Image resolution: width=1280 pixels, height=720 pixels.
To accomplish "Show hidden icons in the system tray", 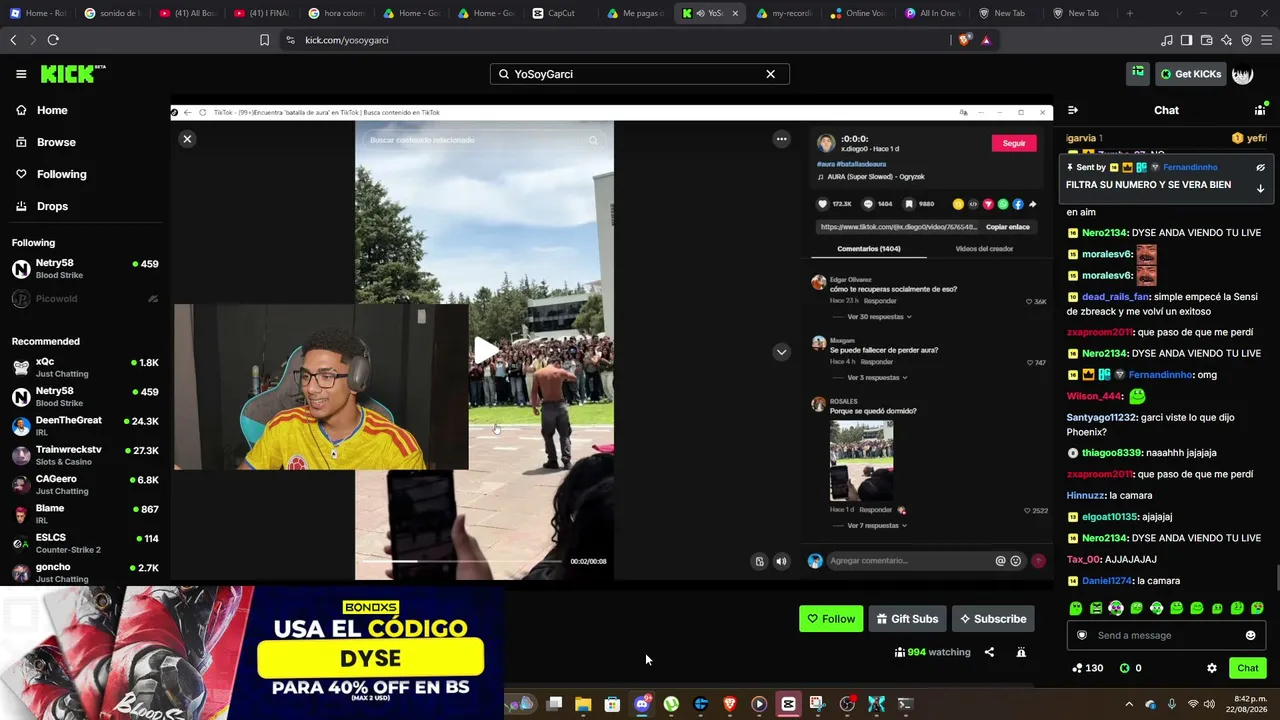I will click(x=1129, y=704).
